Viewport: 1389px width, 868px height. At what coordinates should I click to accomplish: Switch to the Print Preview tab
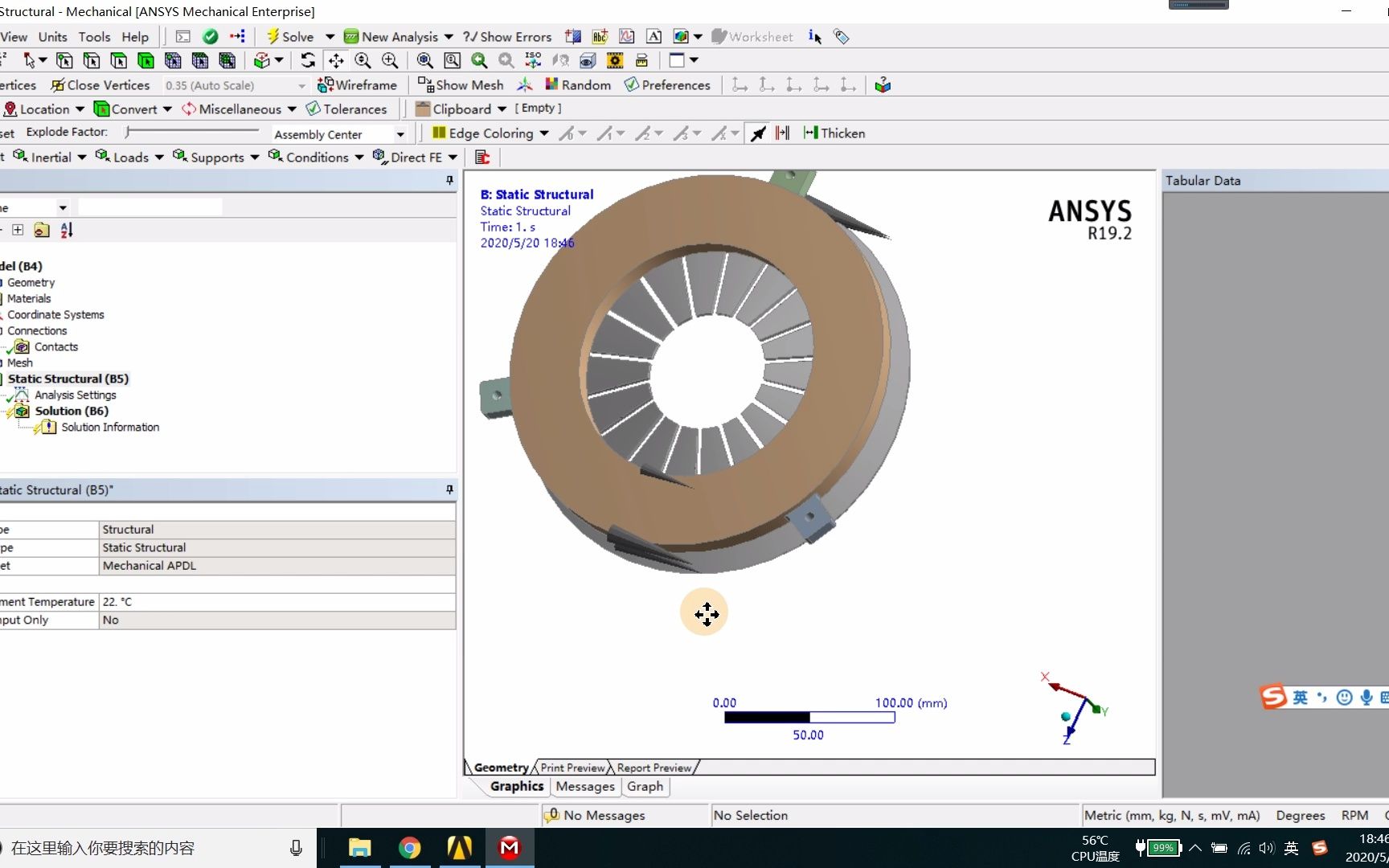coord(572,768)
